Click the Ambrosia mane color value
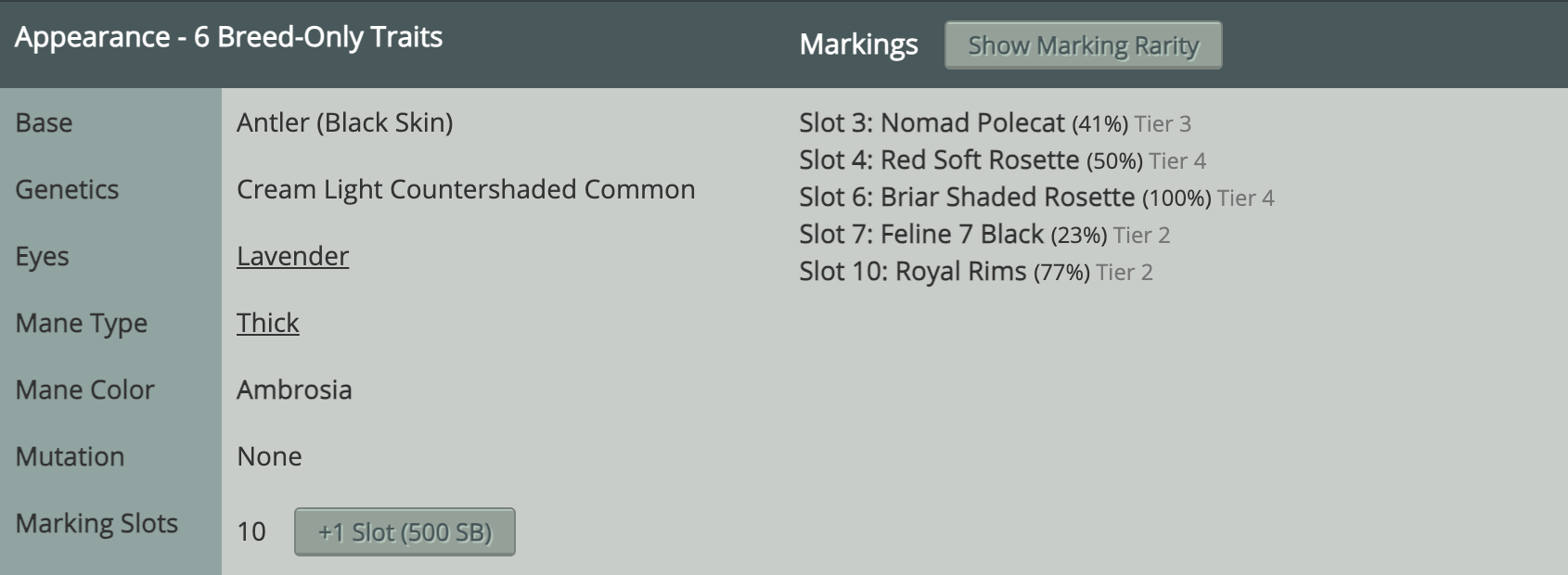Viewport: 1568px width, 575px height. coord(294,390)
